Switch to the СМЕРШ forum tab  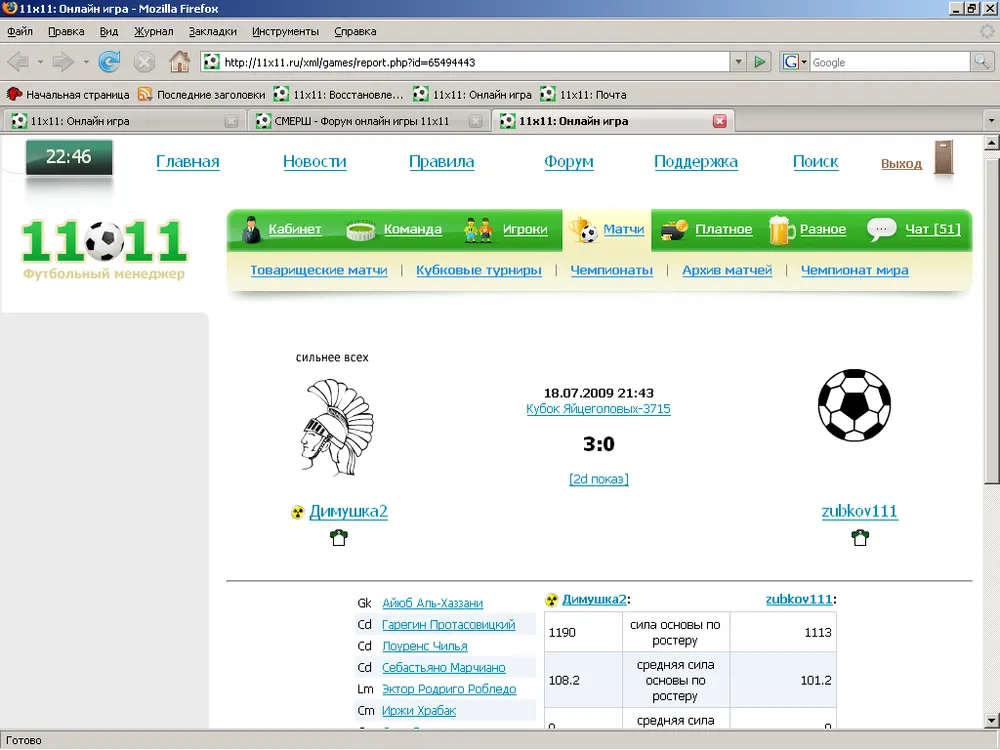pos(368,121)
